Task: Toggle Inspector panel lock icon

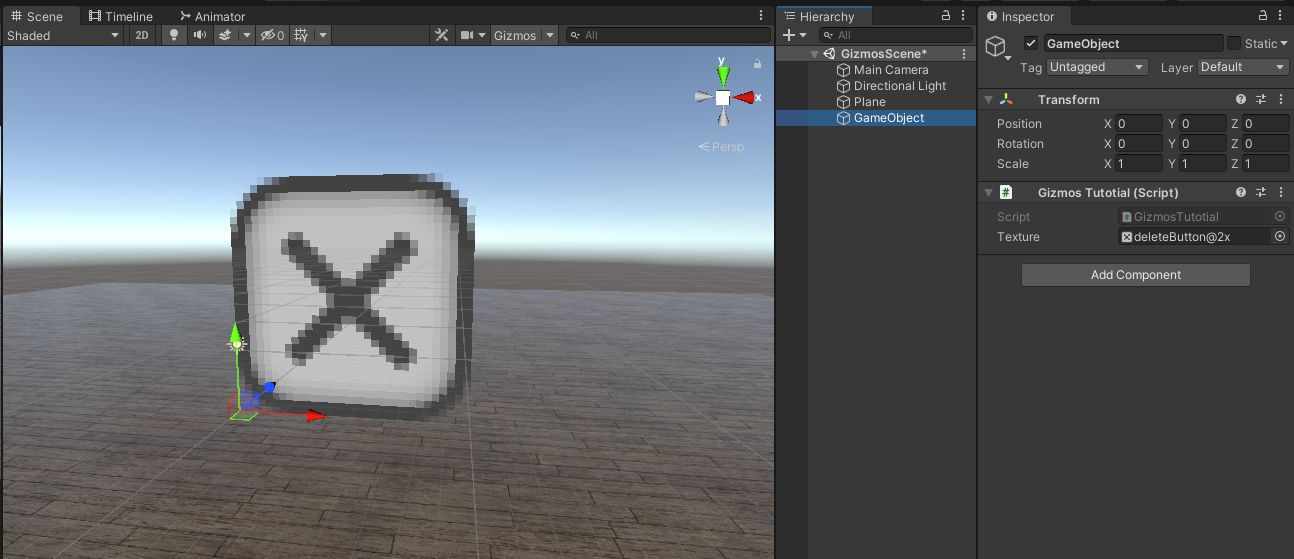Action: click(x=1265, y=16)
